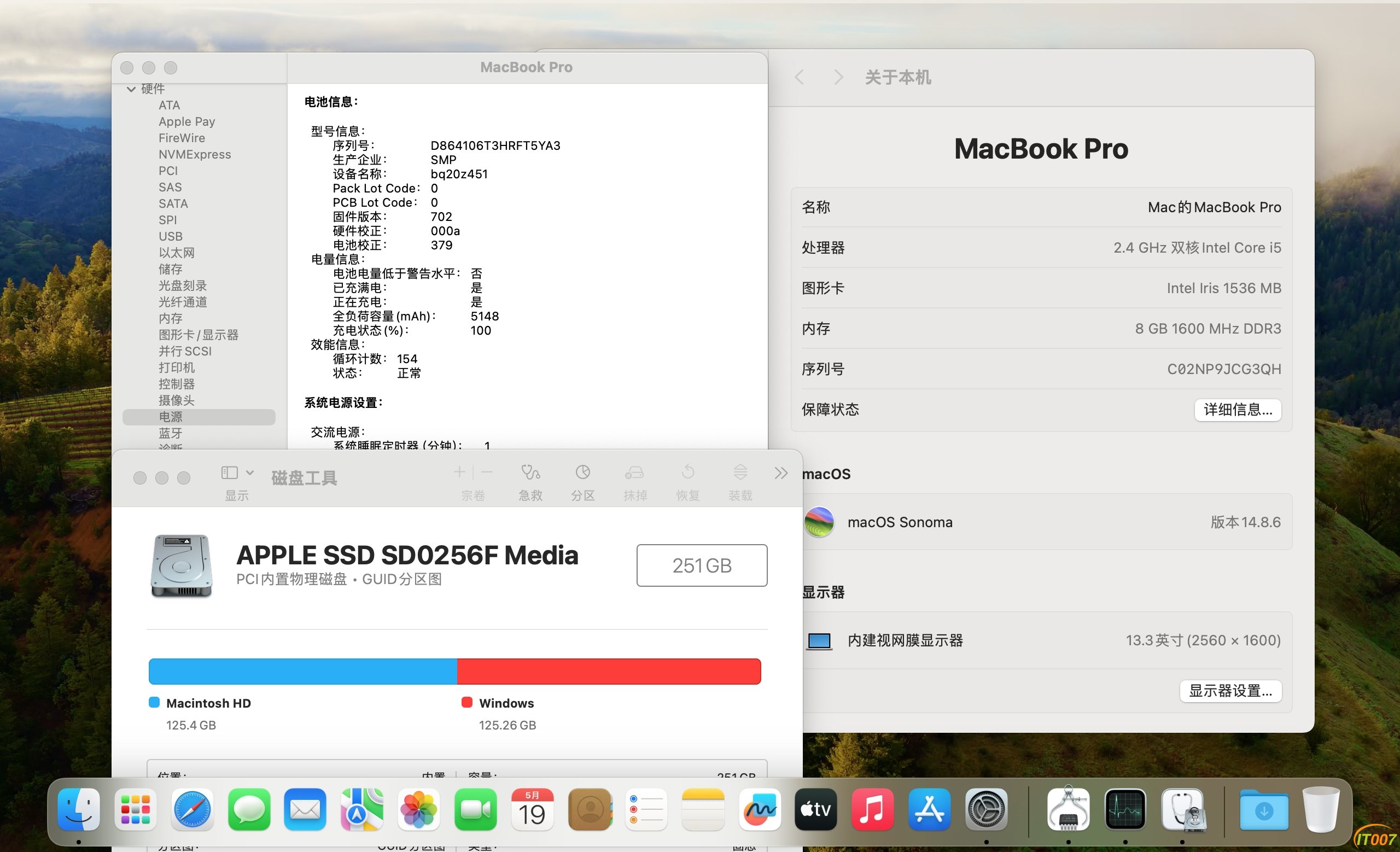This screenshot has height=852, width=1400.
Task: Click the blue Macintosh HD legend swatch
Action: tap(154, 703)
